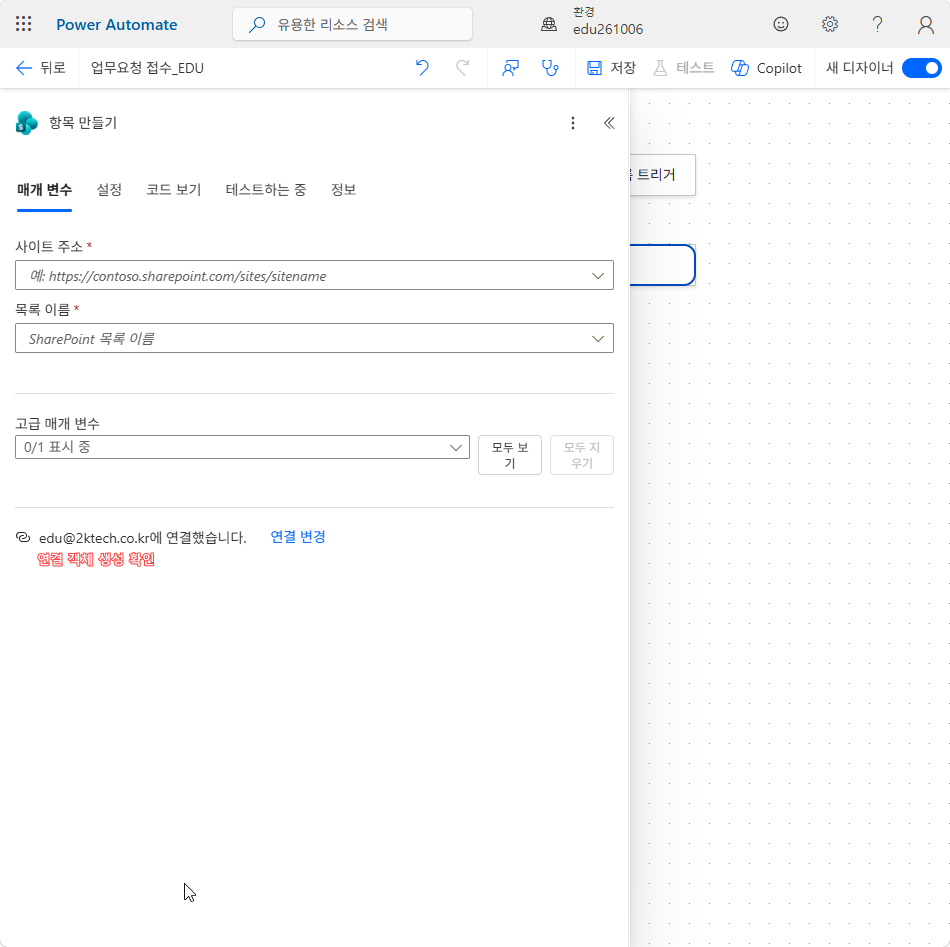
Task: Open the 정보 tab
Action: 343,190
